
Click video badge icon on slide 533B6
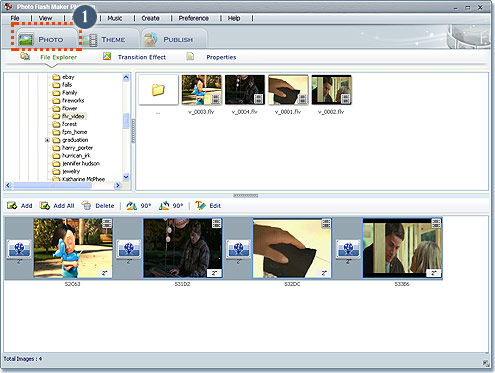436,223
